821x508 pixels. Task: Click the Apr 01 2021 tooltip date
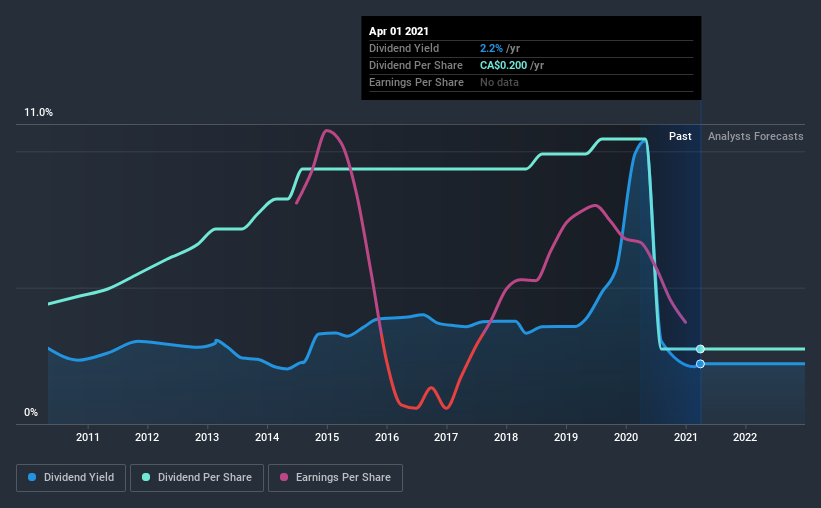399,31
